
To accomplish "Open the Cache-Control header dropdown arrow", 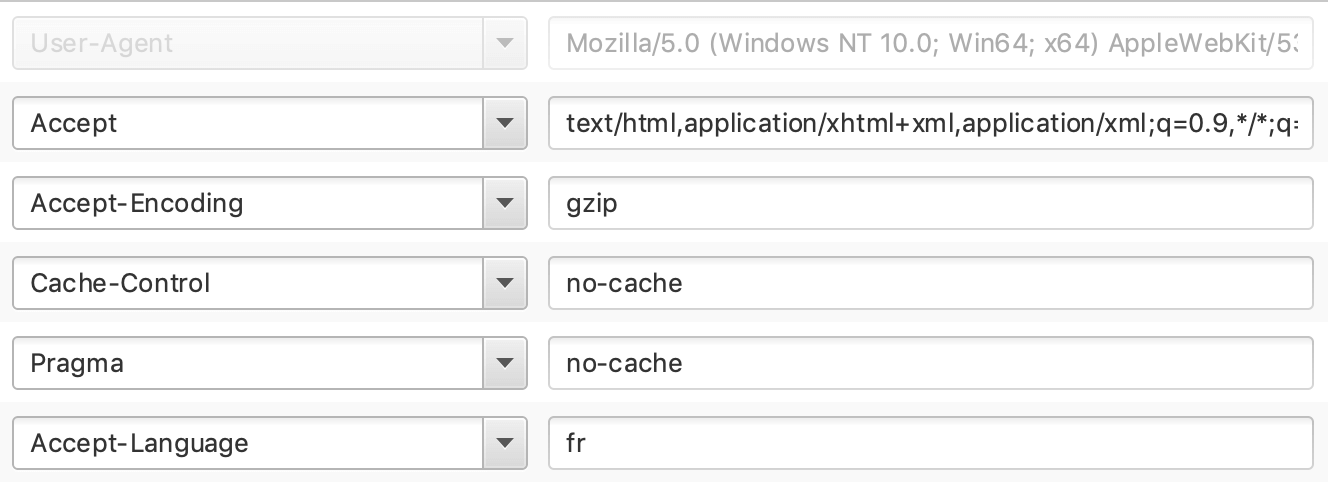I will pyautogui.click(x=504, y=283).
